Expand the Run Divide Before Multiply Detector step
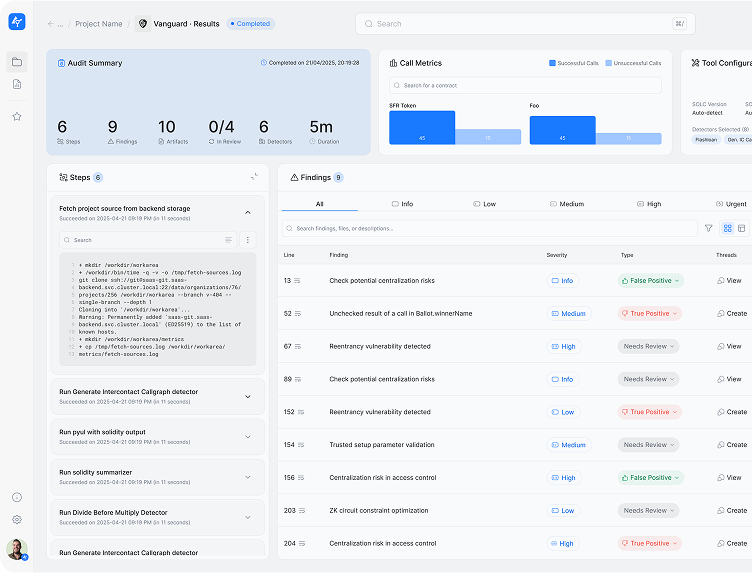752x573 pixels. [x=248, y=517]
